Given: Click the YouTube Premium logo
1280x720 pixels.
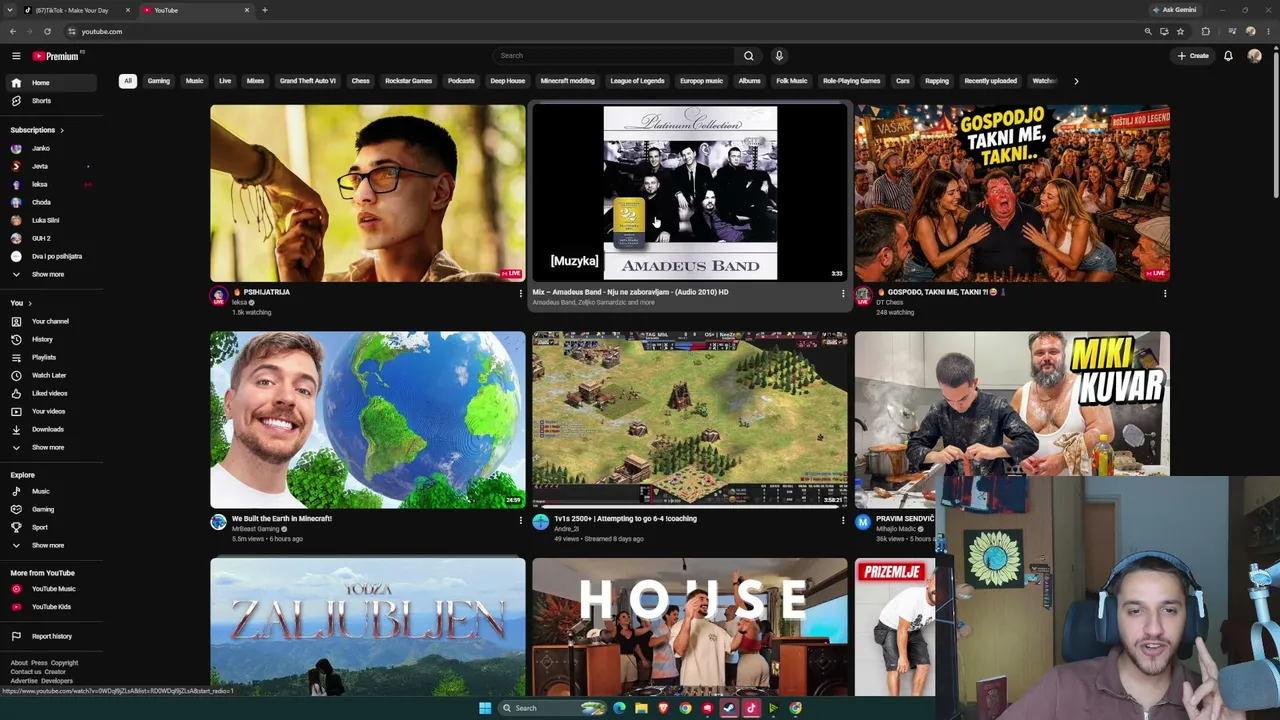Looking at the screenshot, I should (x=55, y=56).
